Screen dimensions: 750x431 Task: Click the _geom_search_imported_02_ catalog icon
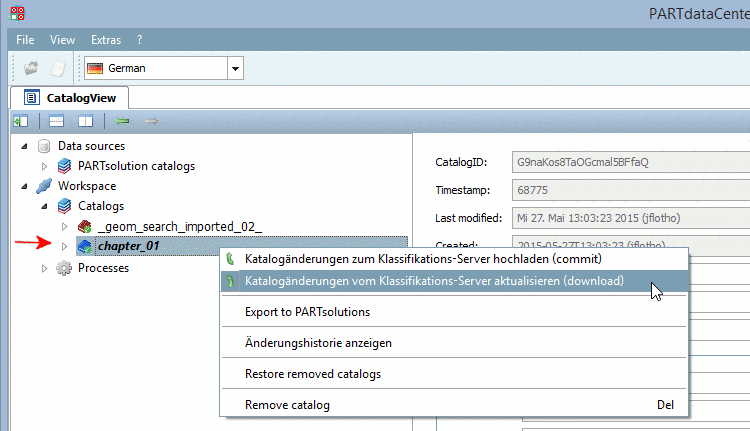tap(84, 226)
